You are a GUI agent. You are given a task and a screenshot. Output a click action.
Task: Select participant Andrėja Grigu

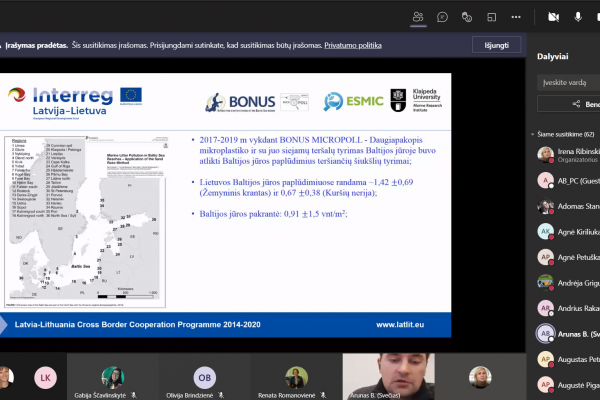[x=568, y=283]
